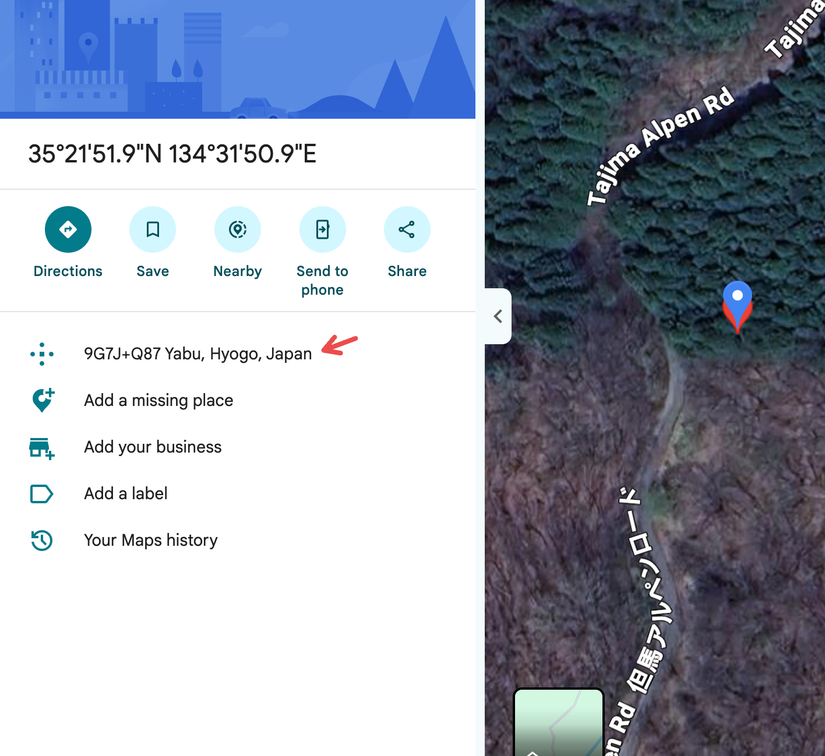Screen dimensions: 825x756
Task: Click the coordinates 35°21'51.9"N heading
Action: point(172,154)
